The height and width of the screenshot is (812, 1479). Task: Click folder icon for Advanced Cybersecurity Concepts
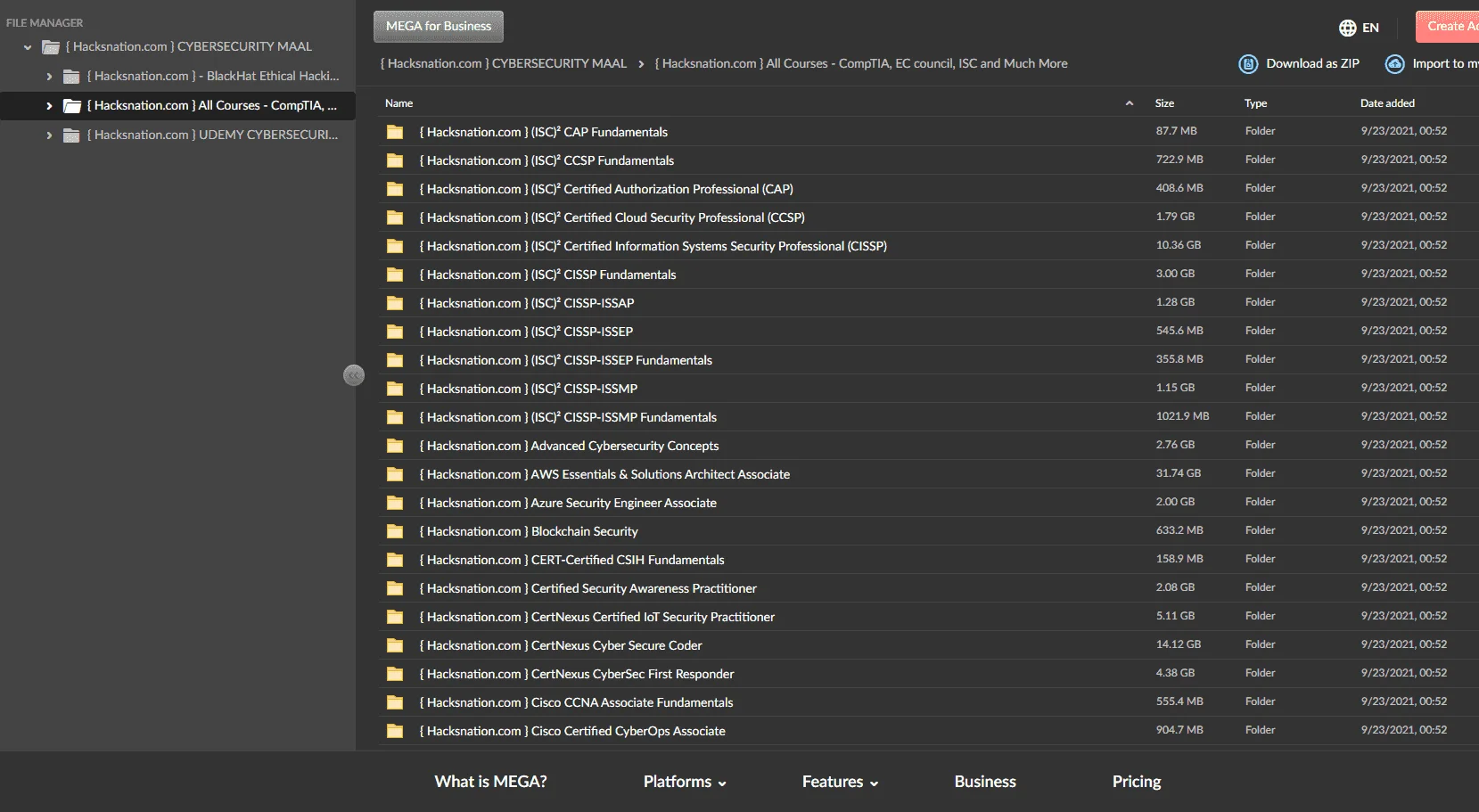pos(395,446)
